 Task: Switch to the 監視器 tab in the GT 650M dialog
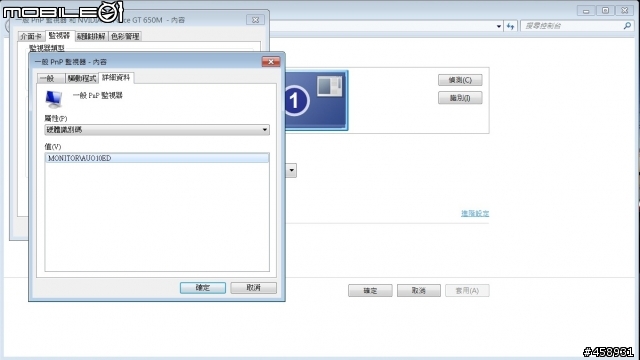(59, 36)
